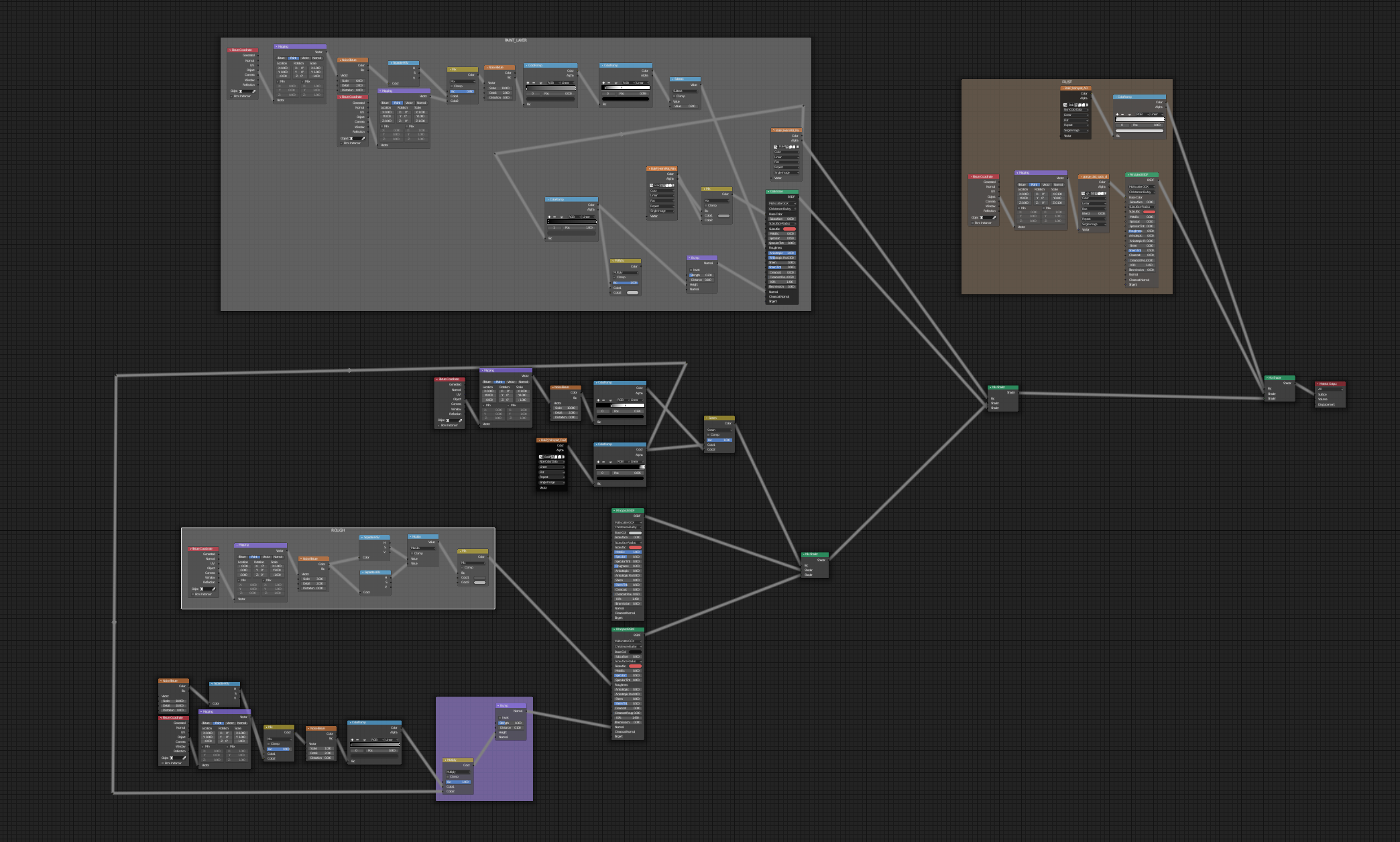This screenshot has width=1400, height=842.
Task: Select Vector type in DUST Mapping node
Action: pyautogui.click(x=1046, y=184)
